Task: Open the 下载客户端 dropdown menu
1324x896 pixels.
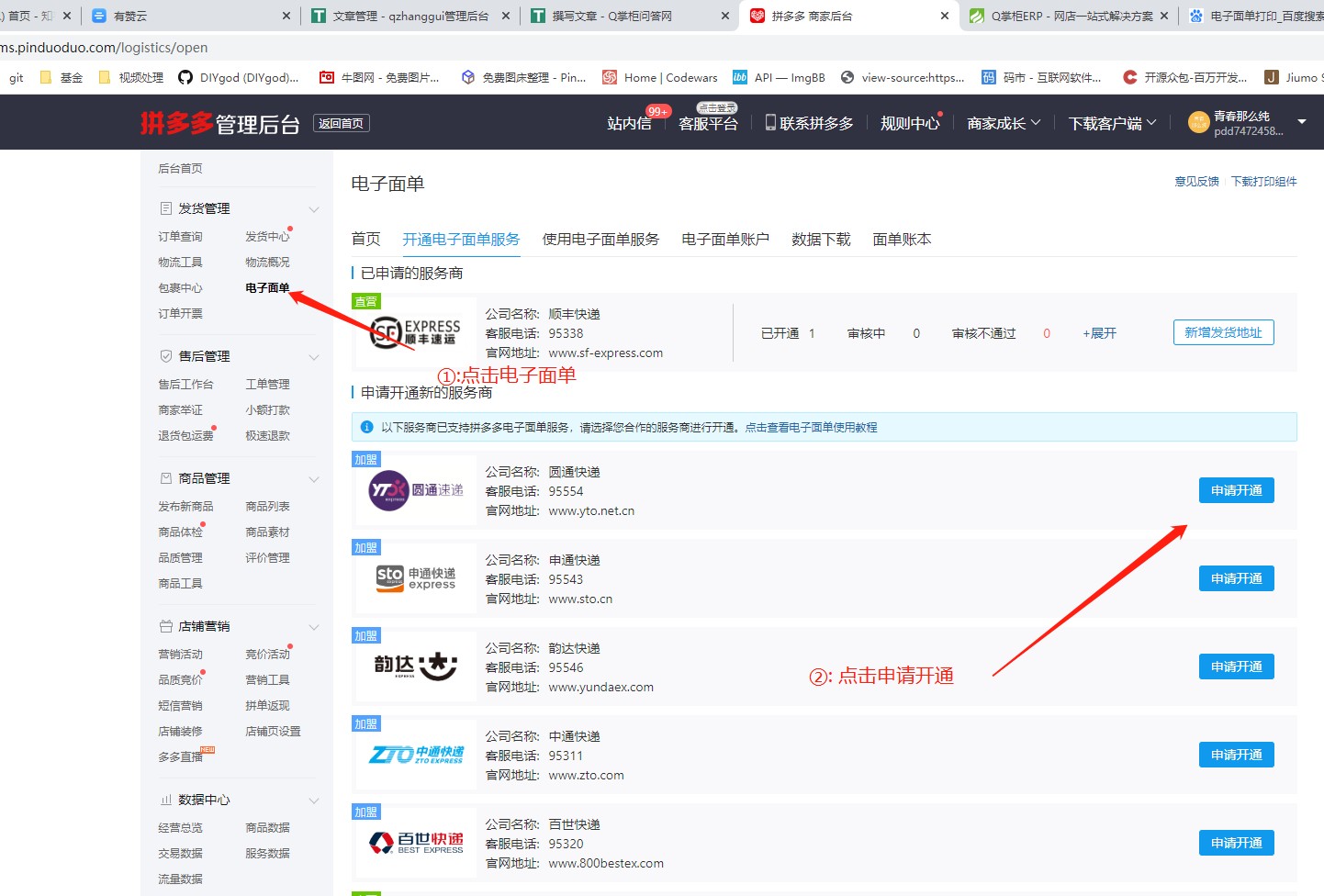Action: pyautogui.click(x=1112, y=123)
